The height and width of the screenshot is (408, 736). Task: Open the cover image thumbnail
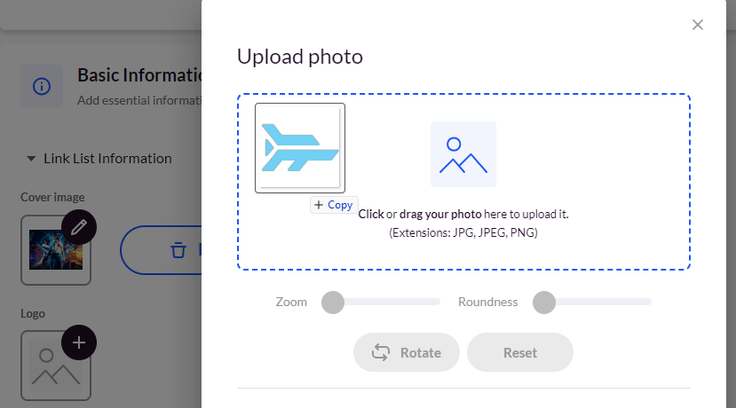click(56, 250)
